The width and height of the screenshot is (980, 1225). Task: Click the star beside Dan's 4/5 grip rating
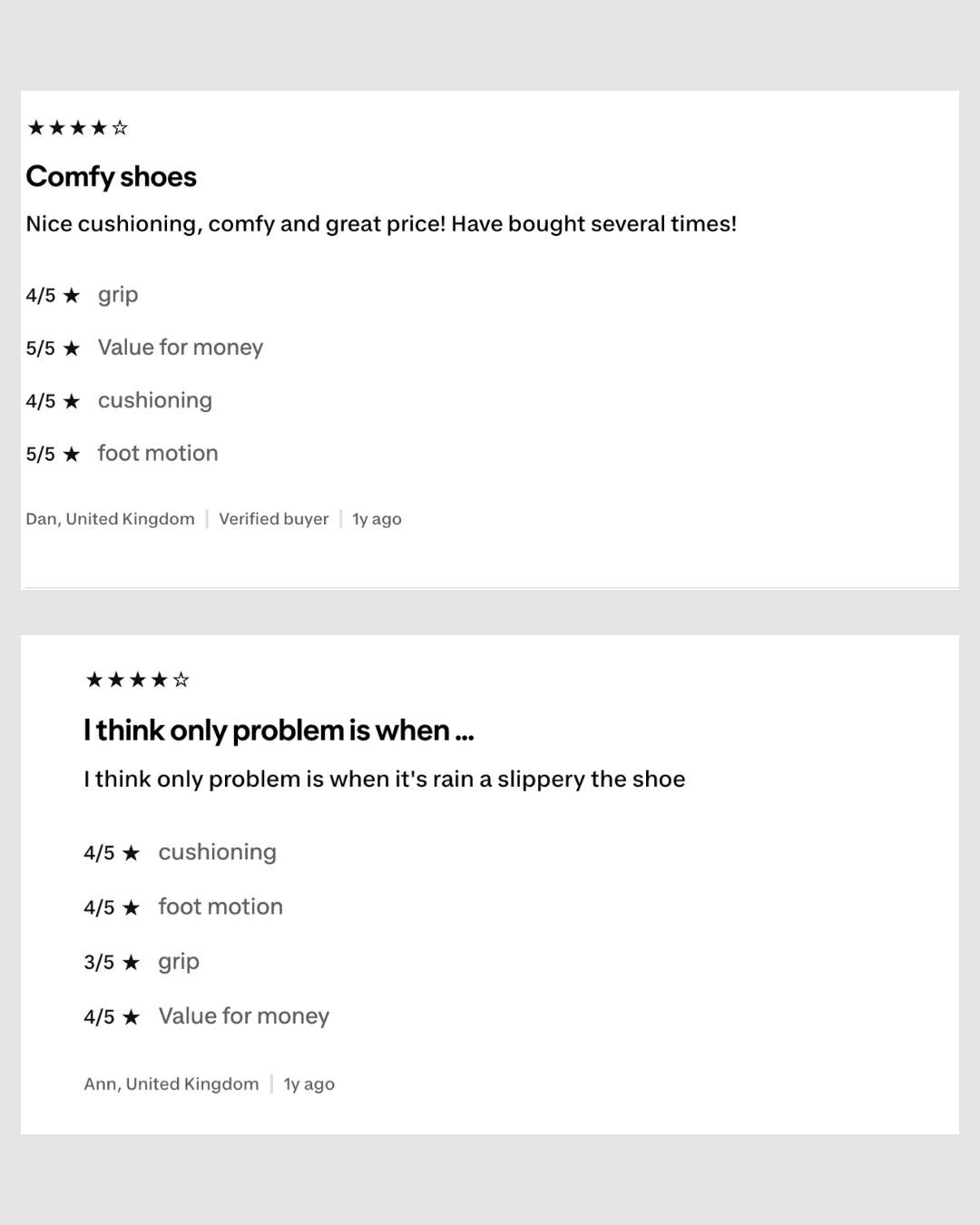[x=72, y=296]
